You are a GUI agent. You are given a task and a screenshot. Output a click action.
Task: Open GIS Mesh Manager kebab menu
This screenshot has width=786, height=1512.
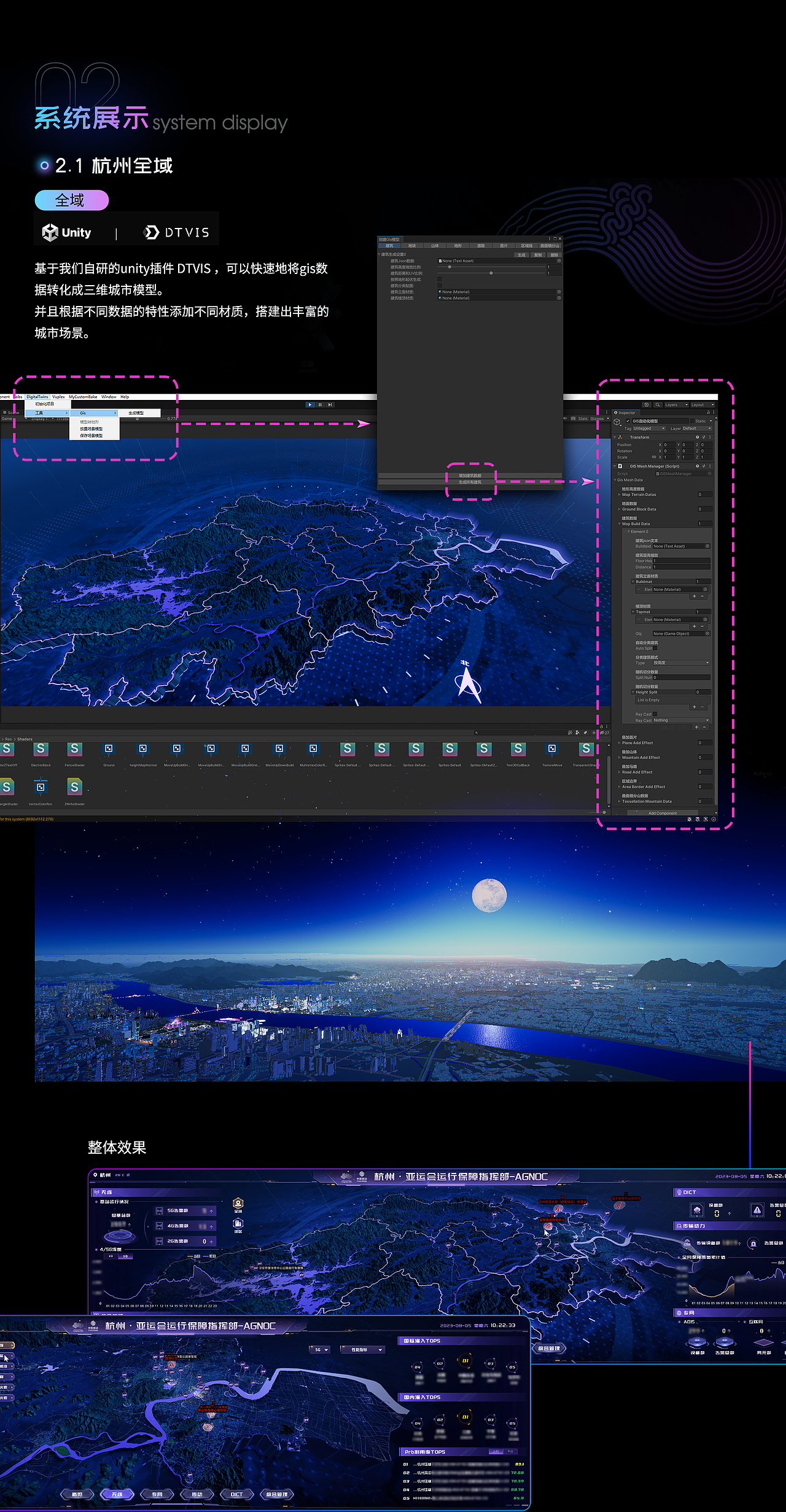(x=710, y=466)
